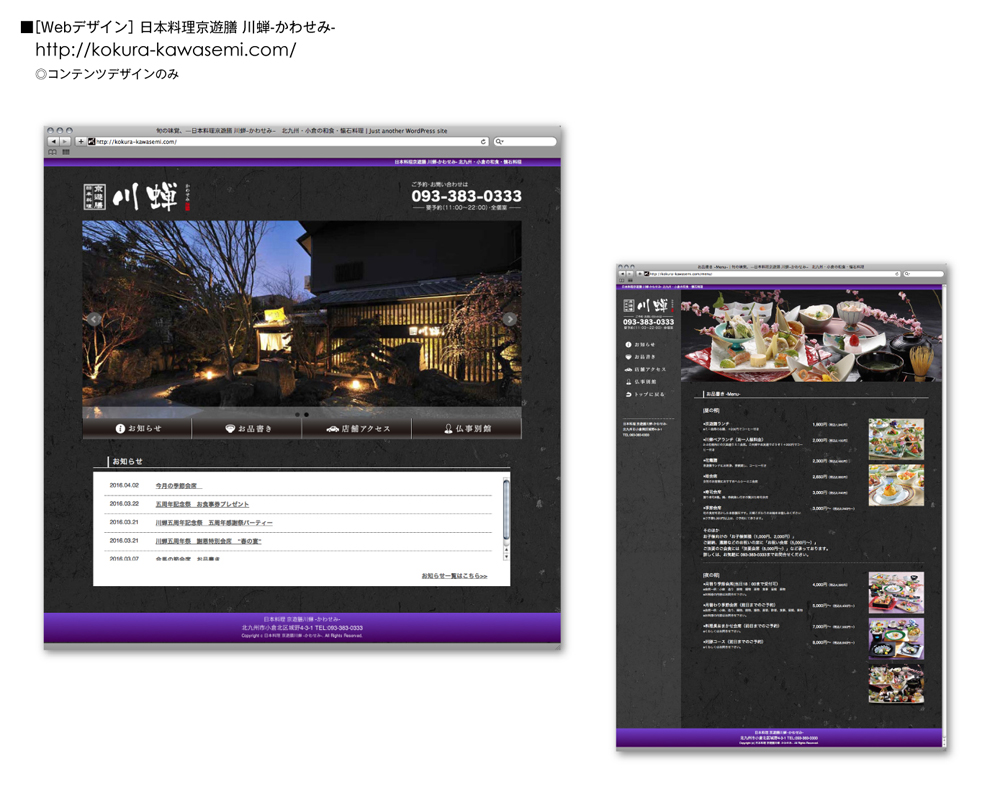The width and height of the screenshot is (1000, 800).
Task: Click the お知らせ一覧はこちら>> link
Action: [454, 576]
